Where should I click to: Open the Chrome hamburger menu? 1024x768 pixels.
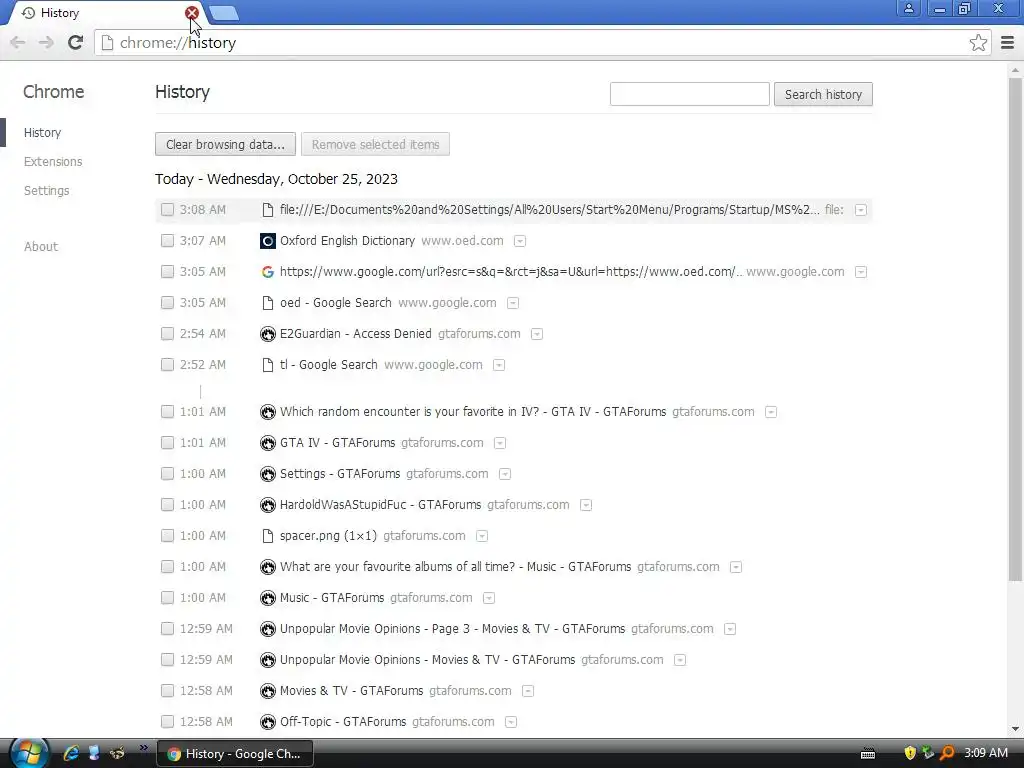click(1007, 43)
